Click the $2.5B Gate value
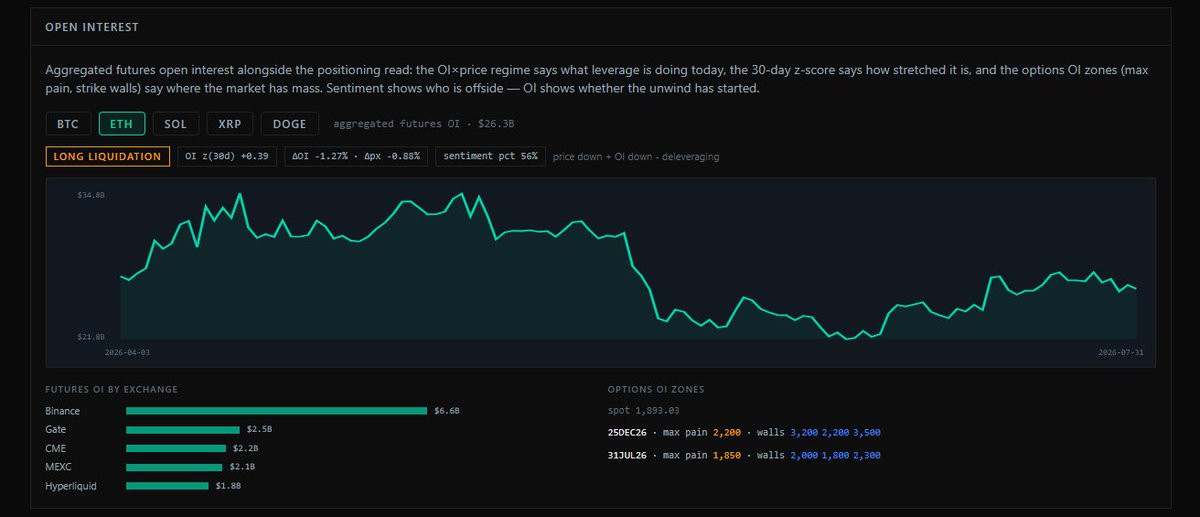This screenshot has width=1200, height=517. pos(259,429)
